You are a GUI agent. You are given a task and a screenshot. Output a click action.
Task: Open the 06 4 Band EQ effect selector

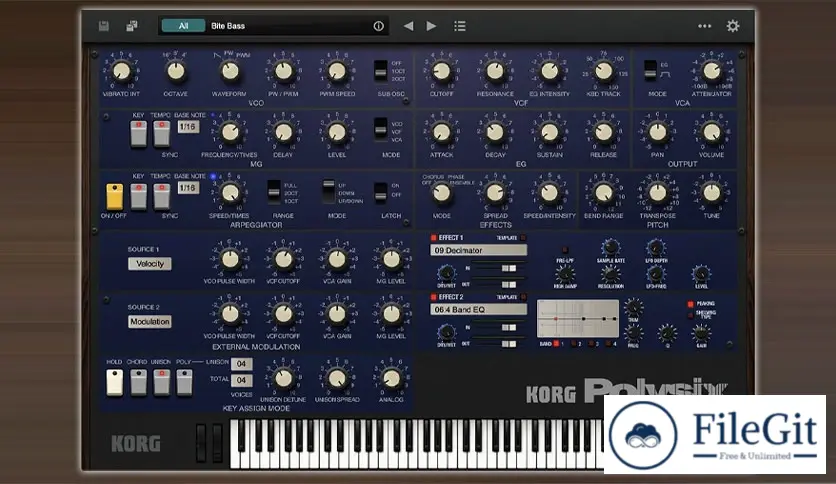(478, 309)
